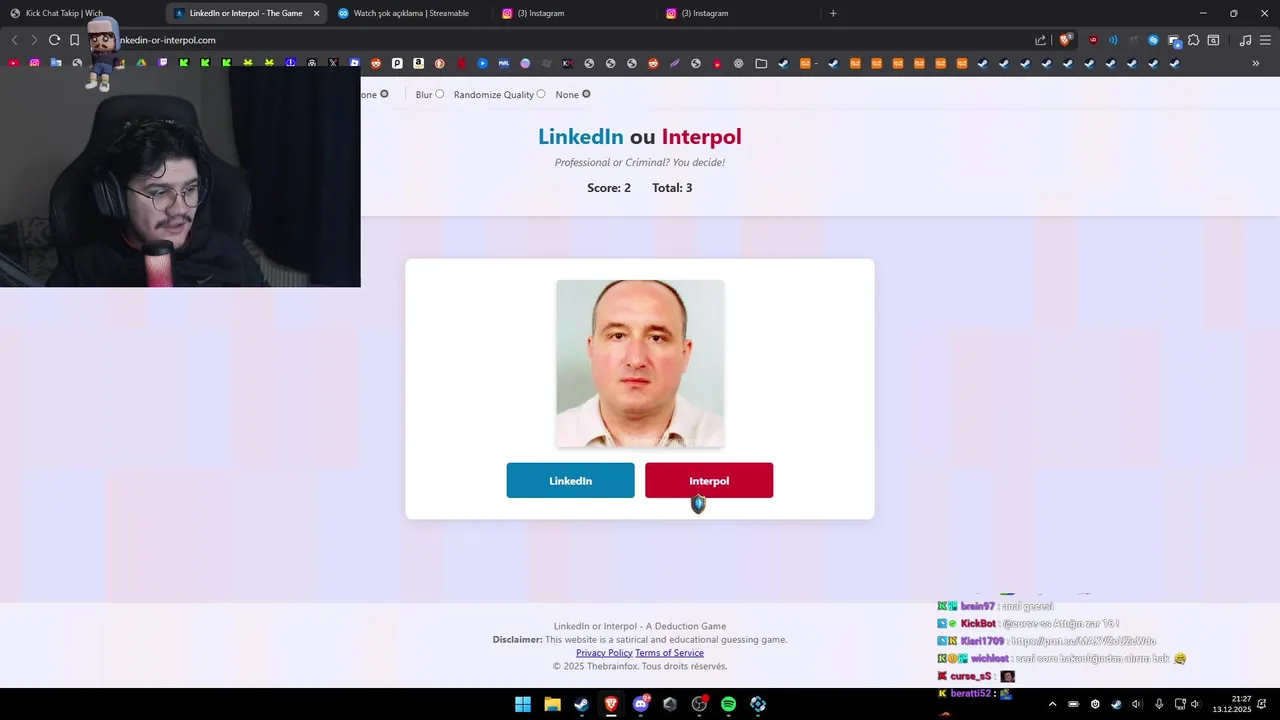The height and width of the screenshot is (720, 1280).
Task: Select the None radio after Randomize Quality
Action: pos(586,94)
